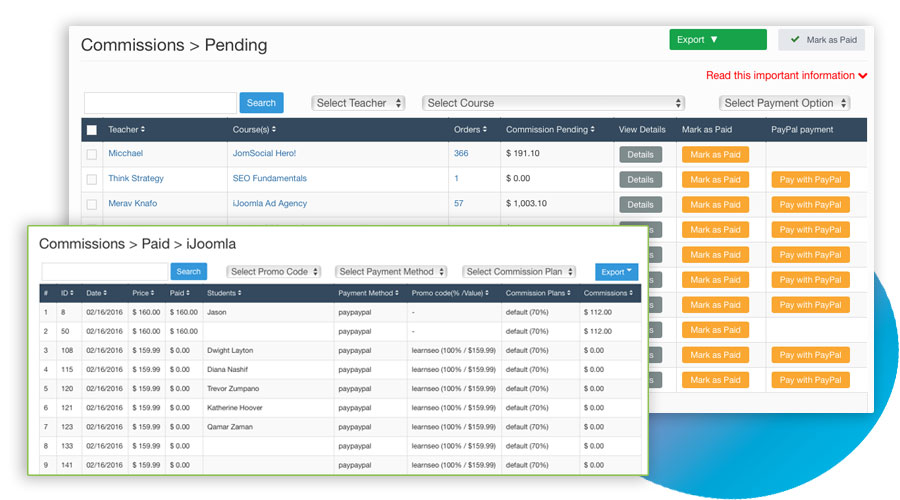Open the Select Promo Code dropdown

(273, 272)
